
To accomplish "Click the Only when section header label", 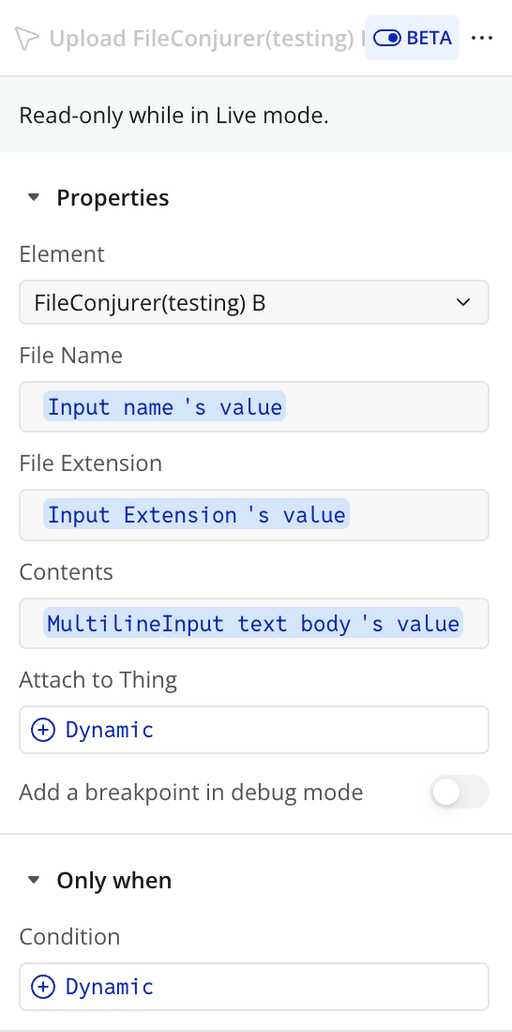I will tap(114, 880).
